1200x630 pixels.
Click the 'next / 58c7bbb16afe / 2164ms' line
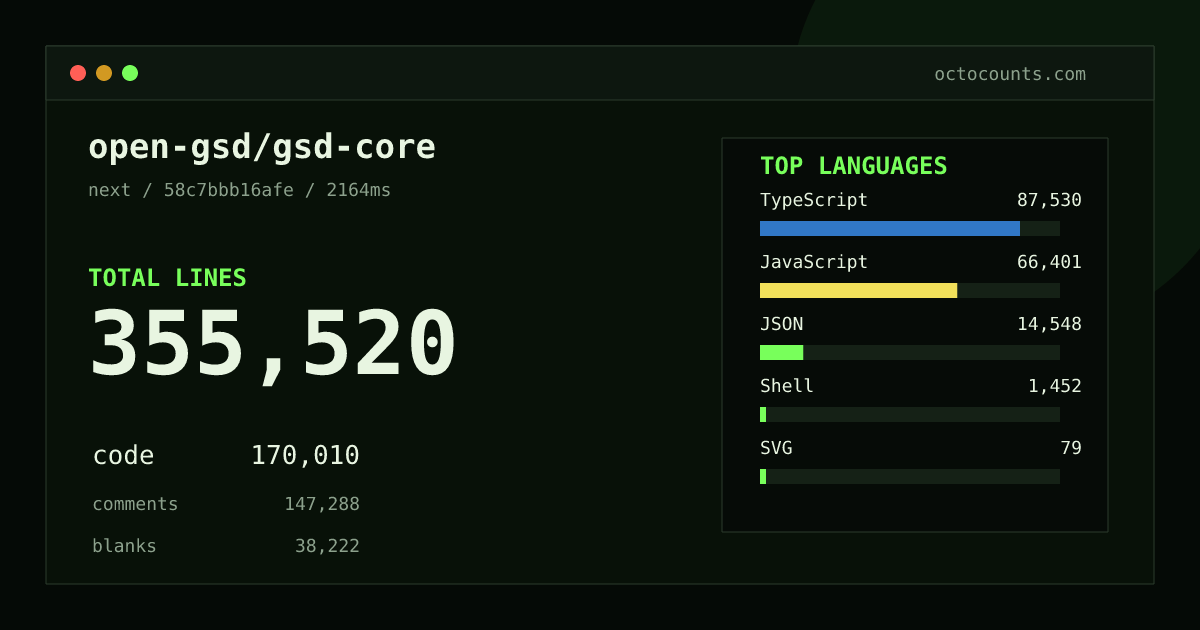point(240,190)
